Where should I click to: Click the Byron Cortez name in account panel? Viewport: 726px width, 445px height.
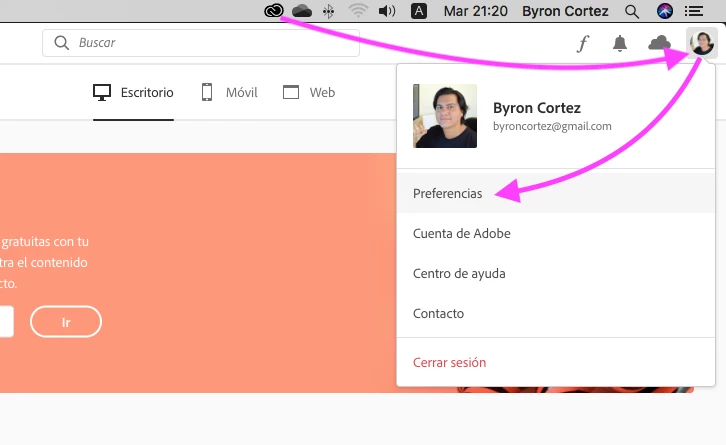coord(537,108)
